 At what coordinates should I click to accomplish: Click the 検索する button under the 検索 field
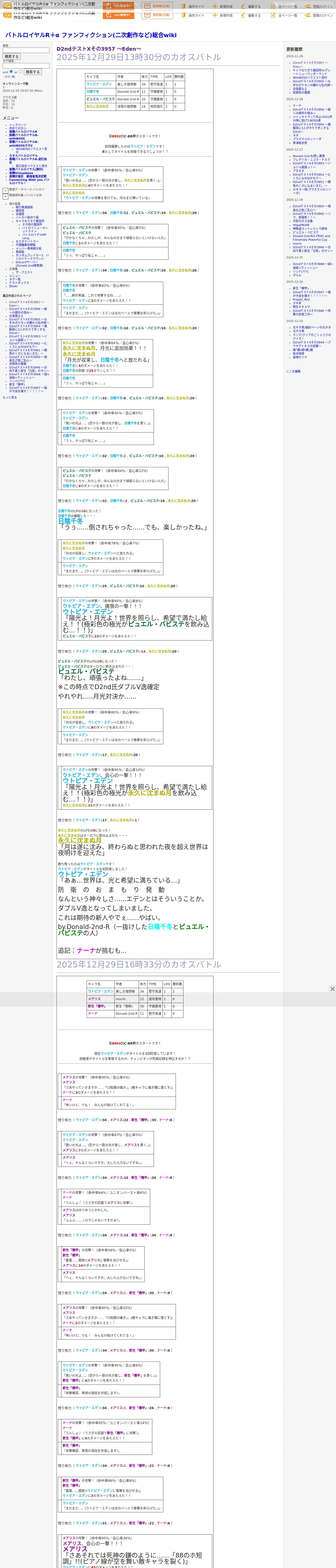coord(12,57)
